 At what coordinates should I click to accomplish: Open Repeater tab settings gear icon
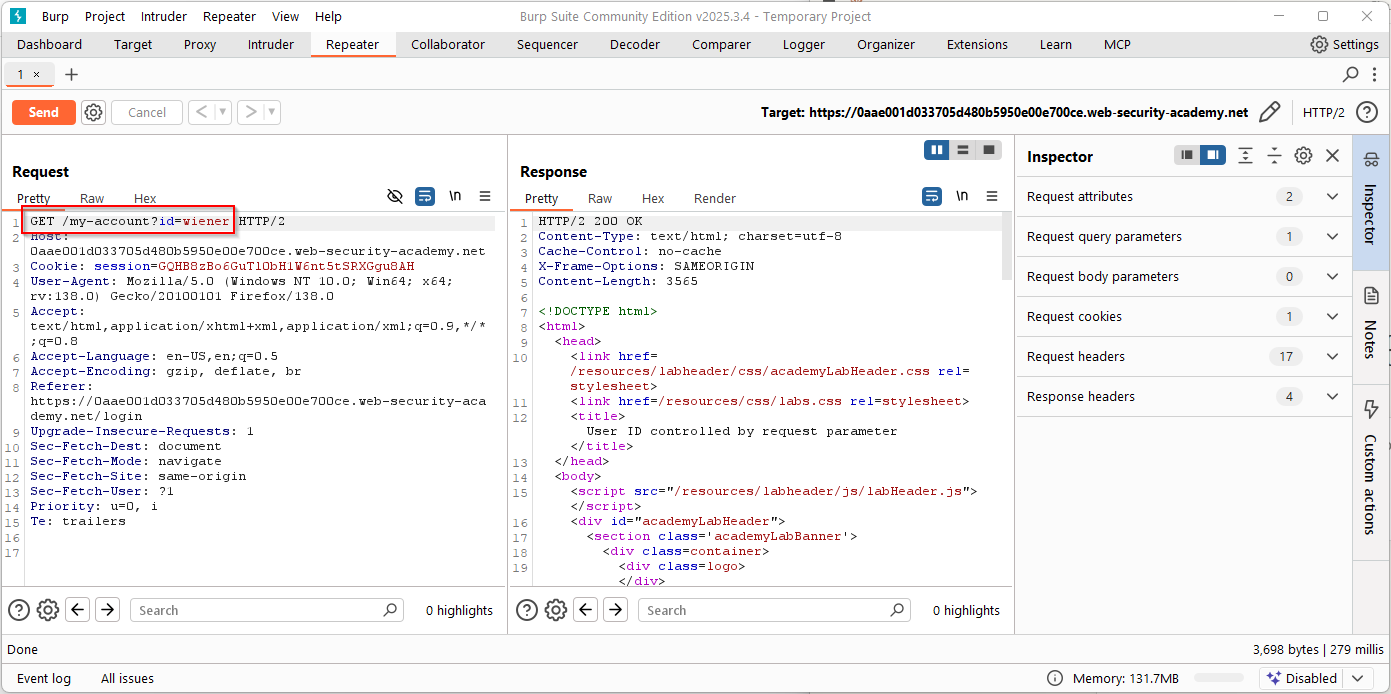click(93, 112)
